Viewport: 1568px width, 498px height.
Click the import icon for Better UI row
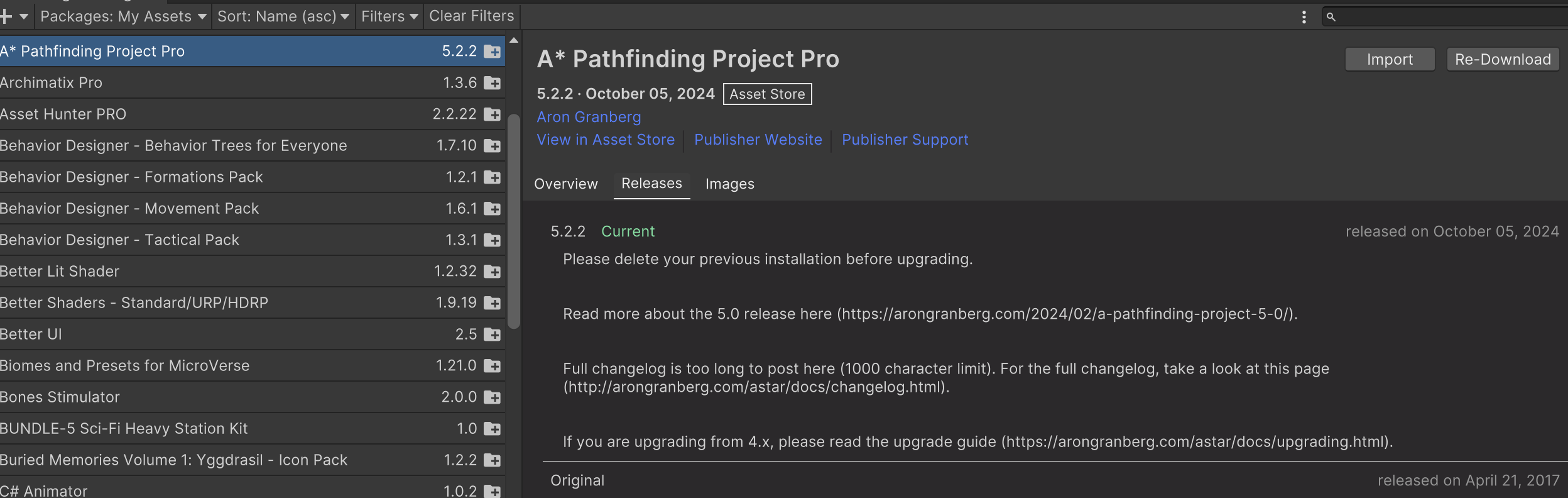point(493,335)
